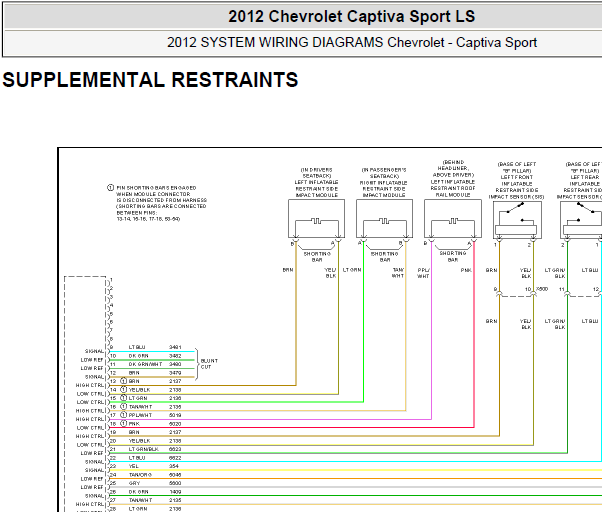Click the circled 1 marker on pin 15 row

click(124, 398)
